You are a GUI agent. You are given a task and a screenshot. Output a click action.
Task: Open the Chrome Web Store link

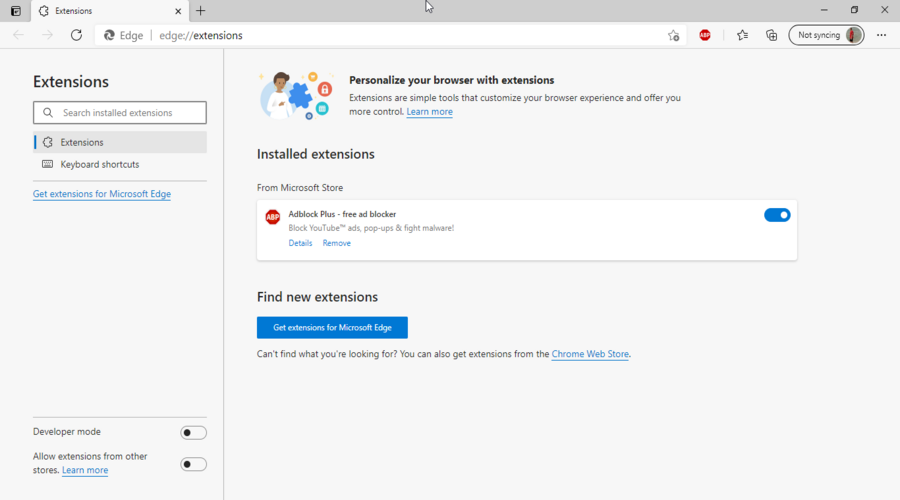pos(590,354)
